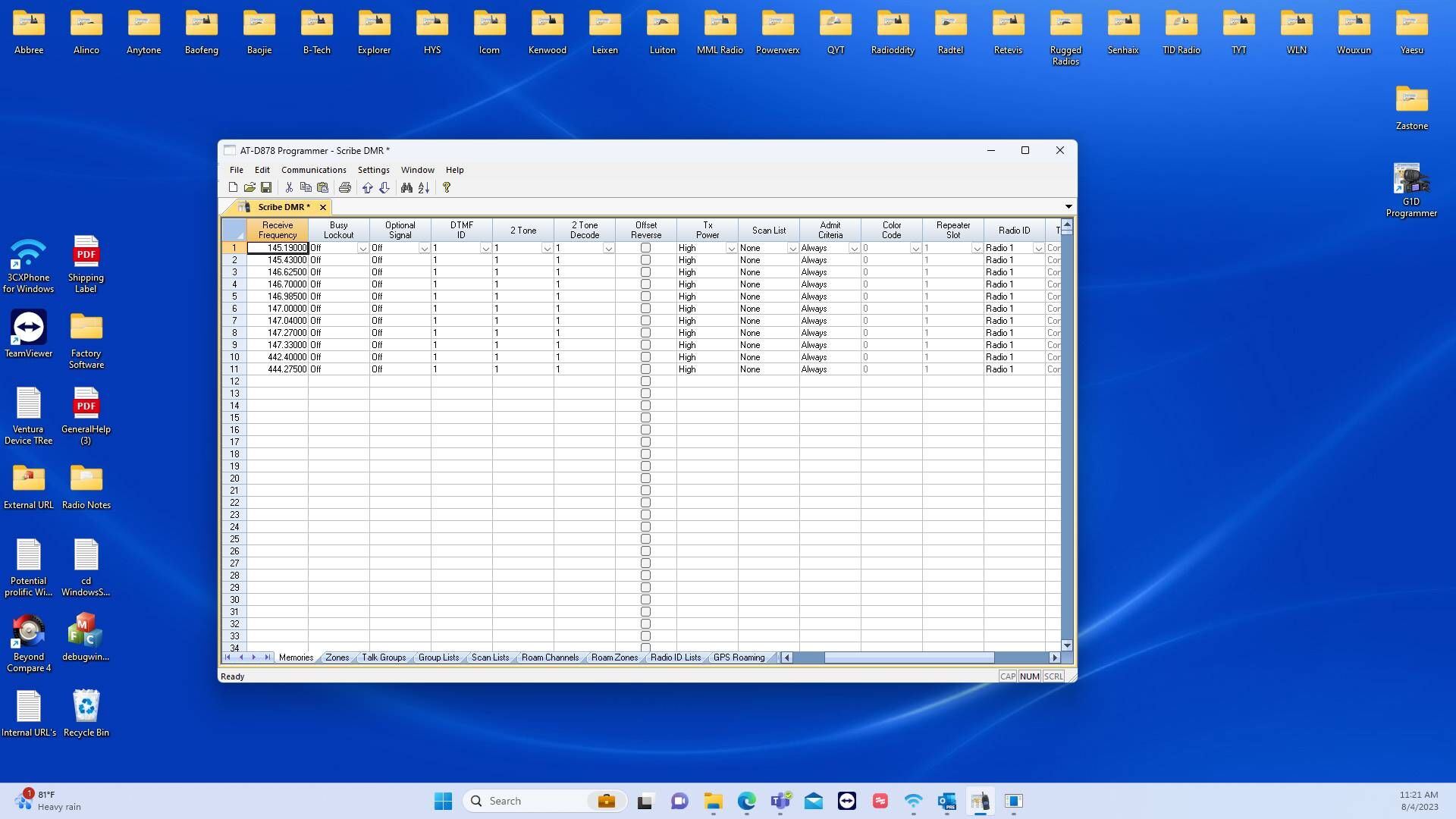This screenshot has width=1456, height=819.
Task: Sort channels with the A-Z sort icon
Action: (424, 187)
